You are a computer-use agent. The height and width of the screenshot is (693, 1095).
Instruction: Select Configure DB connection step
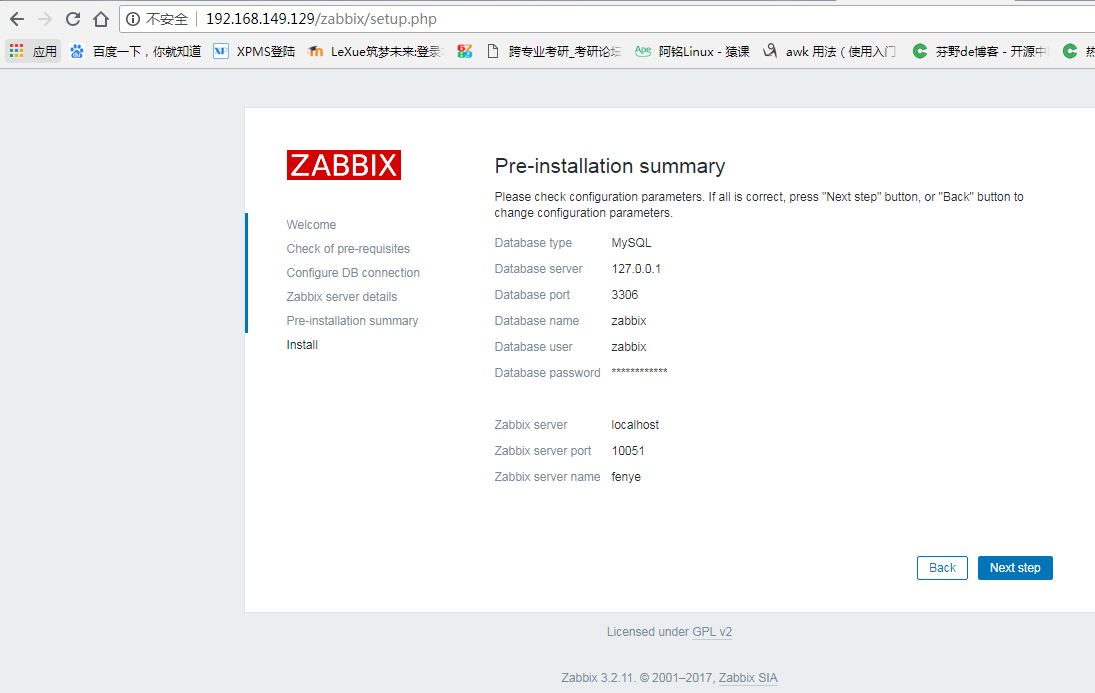[353, 272]
